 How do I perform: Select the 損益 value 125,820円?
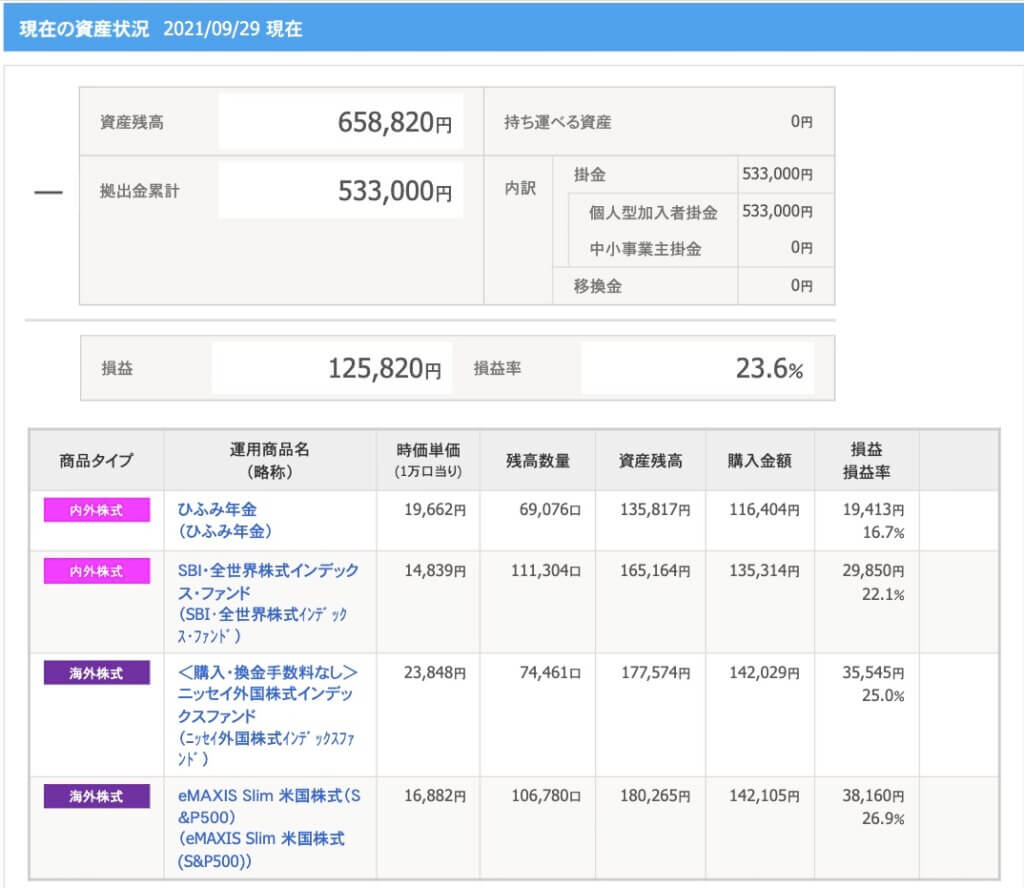[385, 368]
